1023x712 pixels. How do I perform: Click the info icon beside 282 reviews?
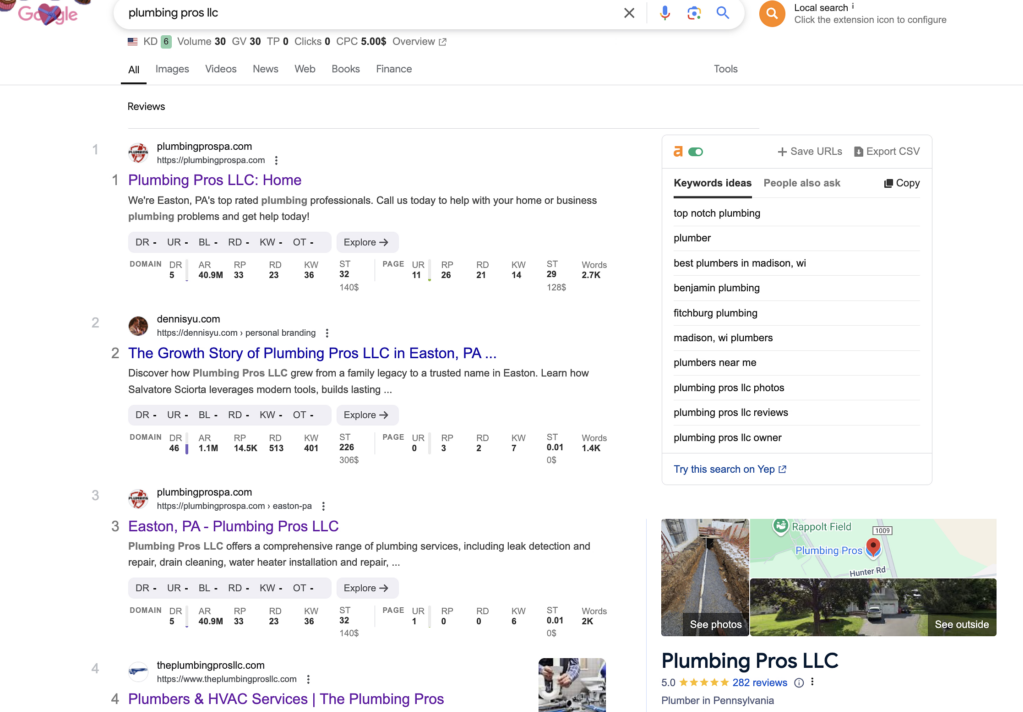tap(799, 683)
